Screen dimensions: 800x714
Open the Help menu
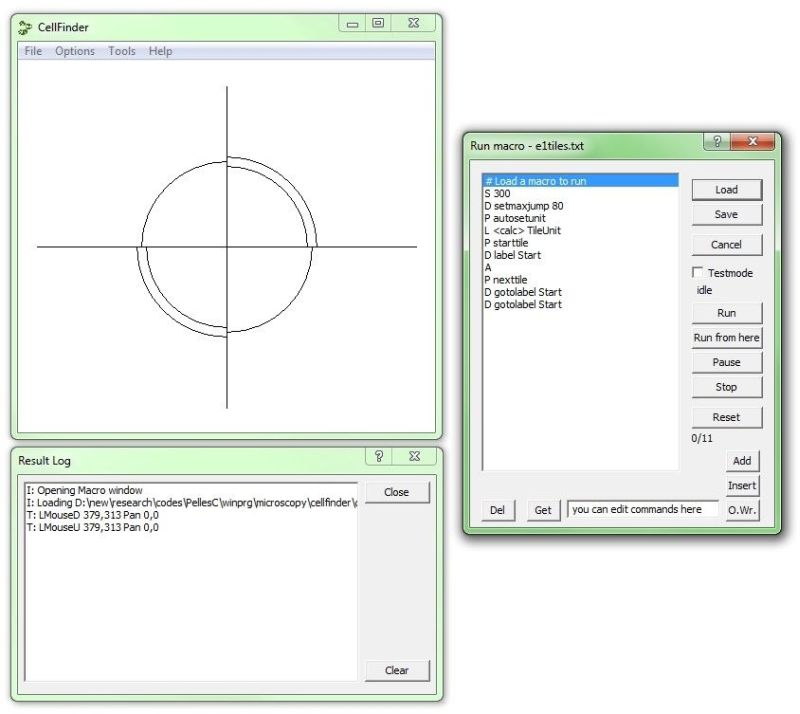[160, 51]
